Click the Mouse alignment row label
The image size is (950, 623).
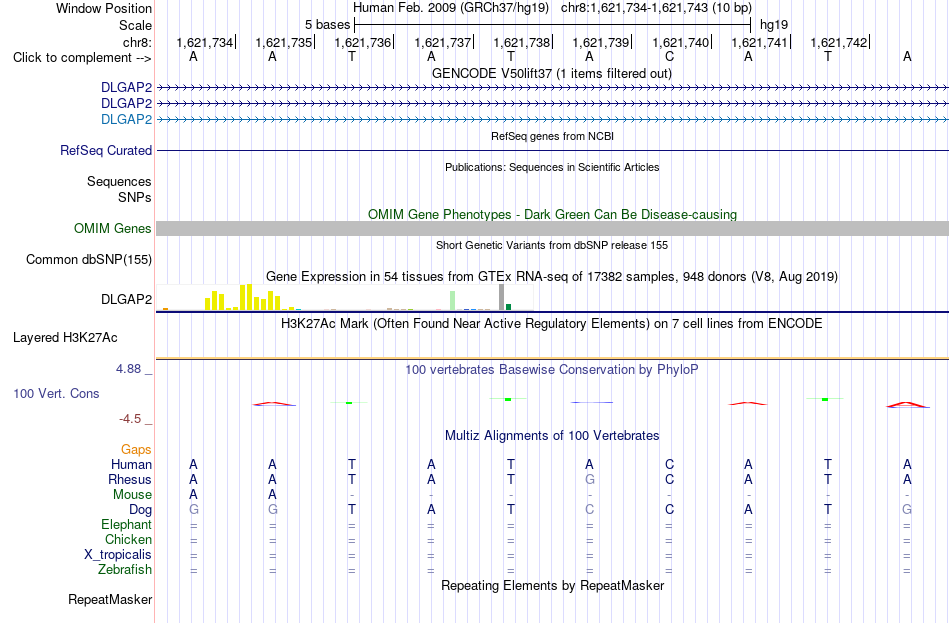(x=132, y=495)
